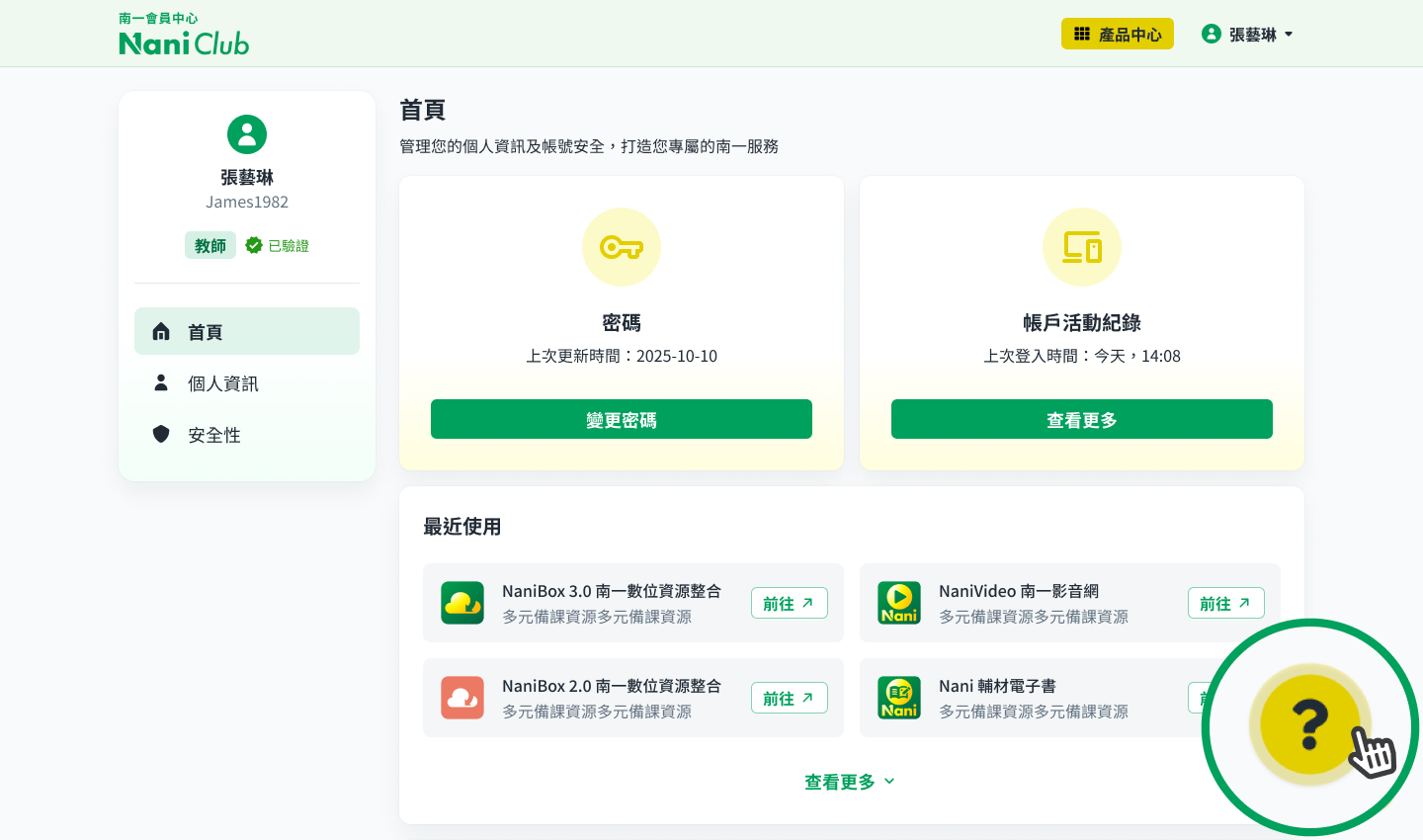Screen dimensions: 1423x840
Task: Click 前往 for NaniVideo 南一影音網
Action: 1226,603
